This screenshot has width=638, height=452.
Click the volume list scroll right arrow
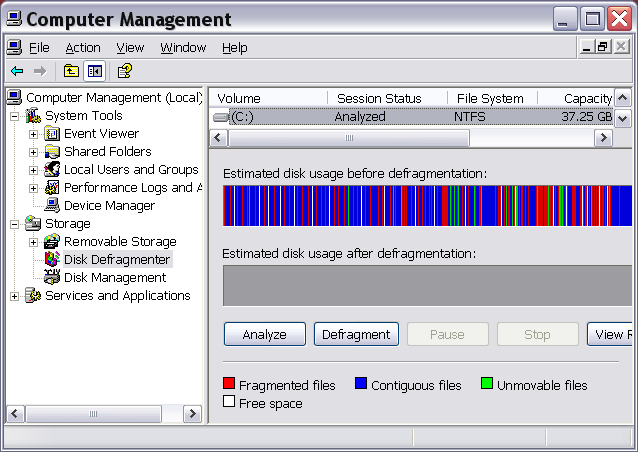click(x=604, y=138)
